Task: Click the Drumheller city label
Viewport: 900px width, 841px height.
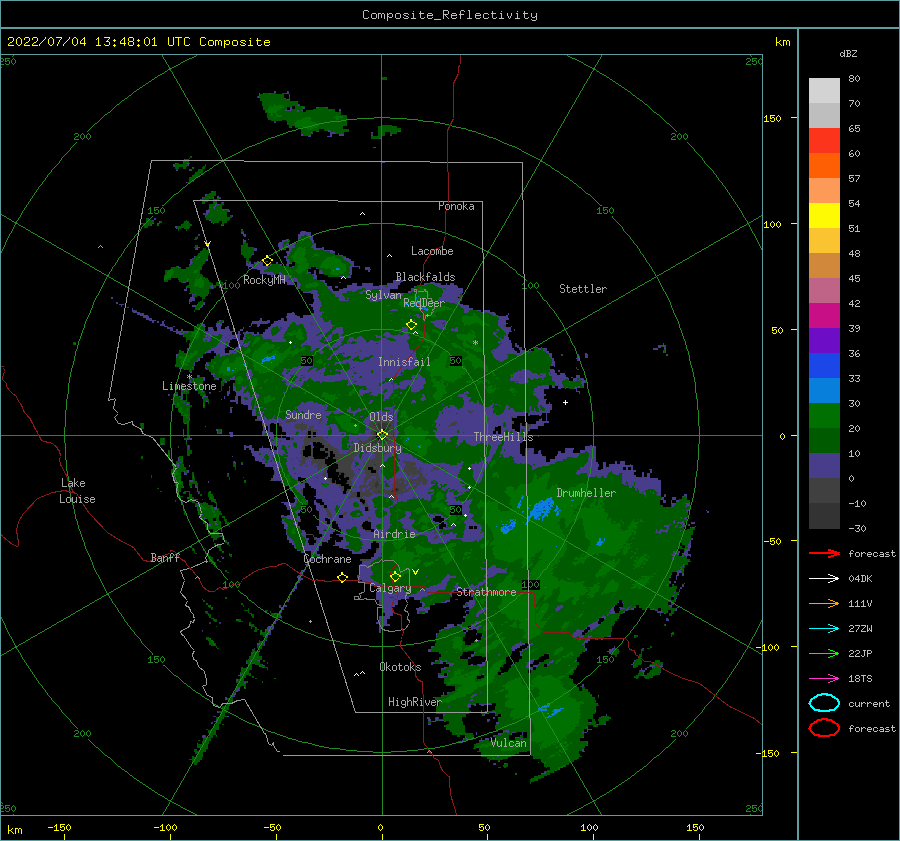Action: [x=586, y=493]
